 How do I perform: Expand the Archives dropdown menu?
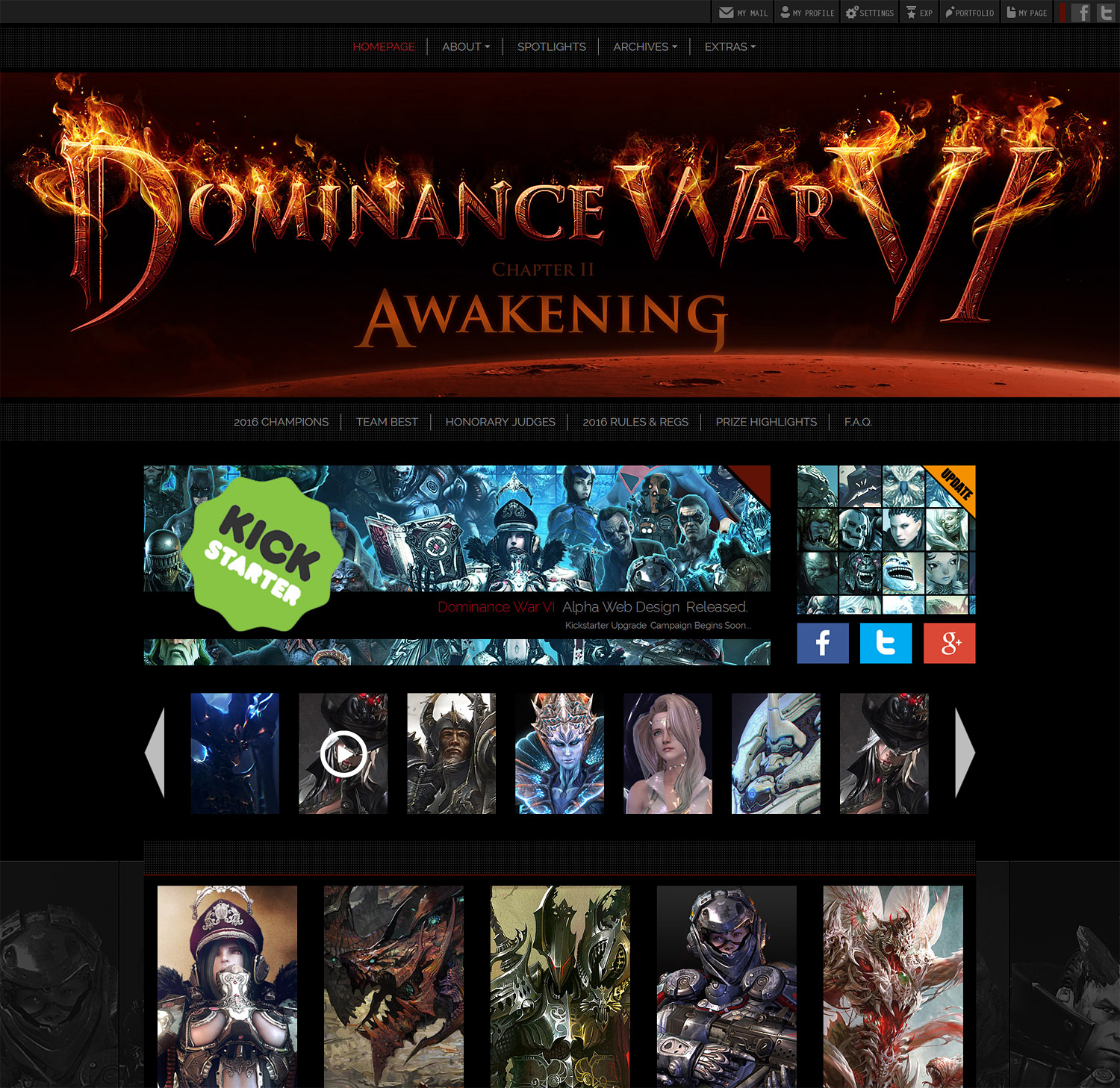click(644, 46)
